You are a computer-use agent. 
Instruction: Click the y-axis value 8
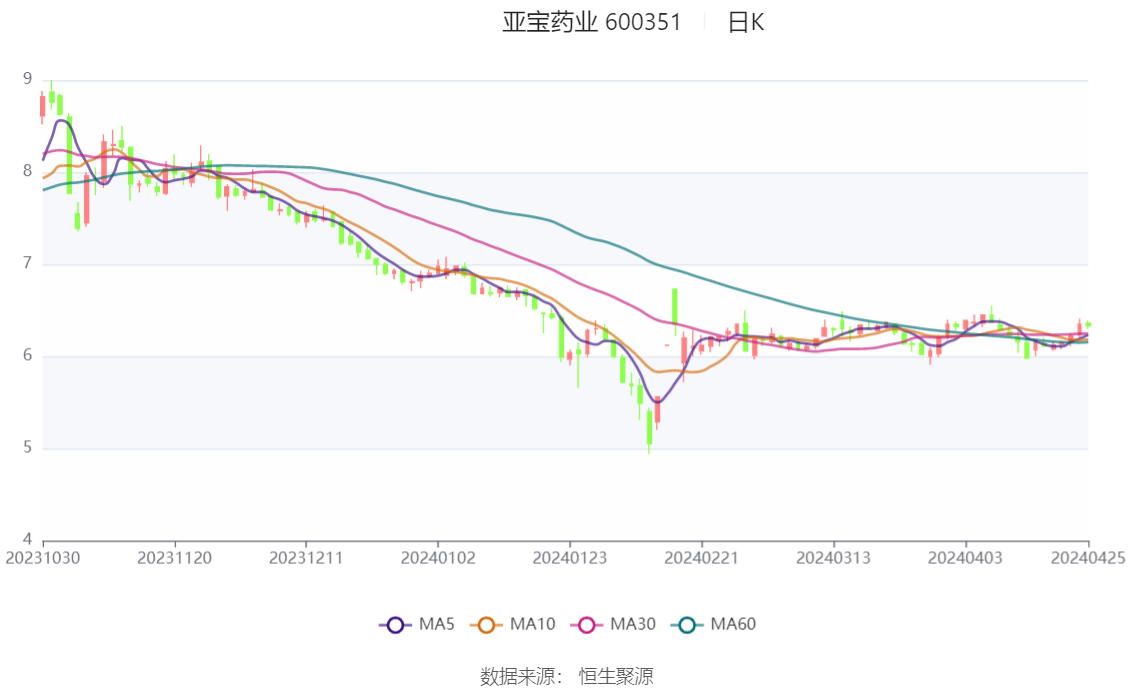pos(27,171)
